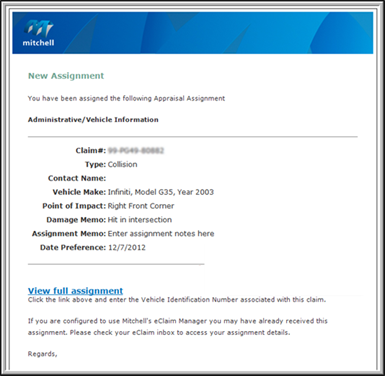Click the Regards closing text

pyautogui.click(x=42, y=354)
